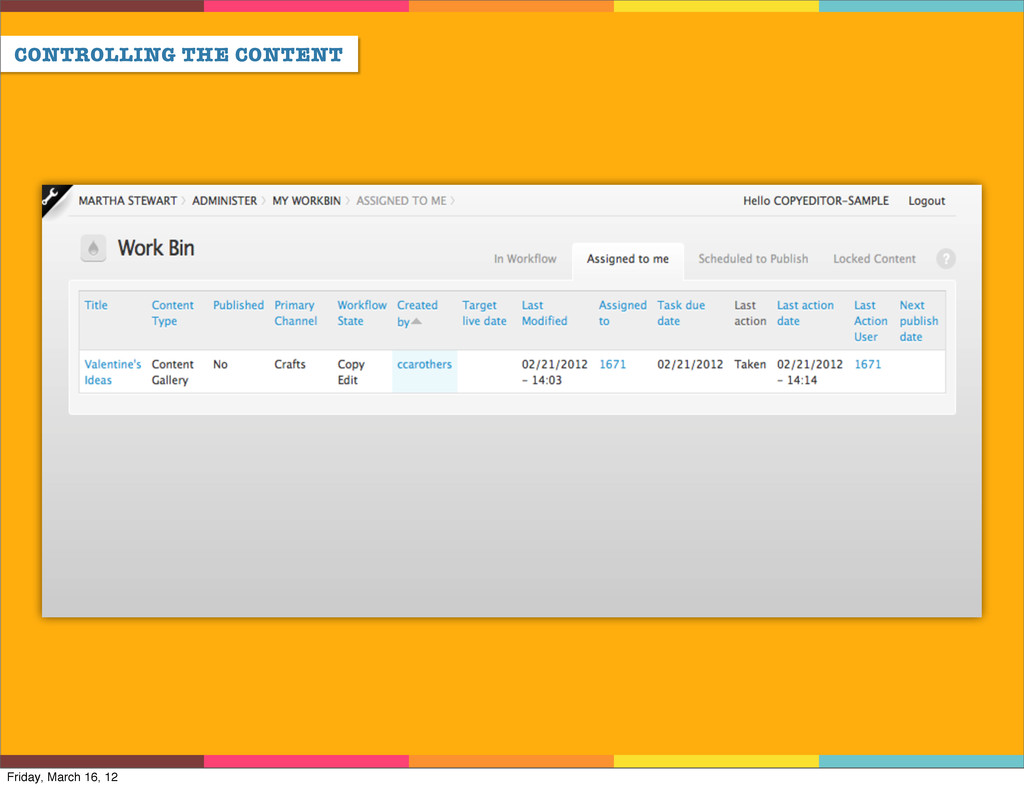1024x788 pixels.
Task: Click the Controlling the Content slide title
Action: pos(178,54)
